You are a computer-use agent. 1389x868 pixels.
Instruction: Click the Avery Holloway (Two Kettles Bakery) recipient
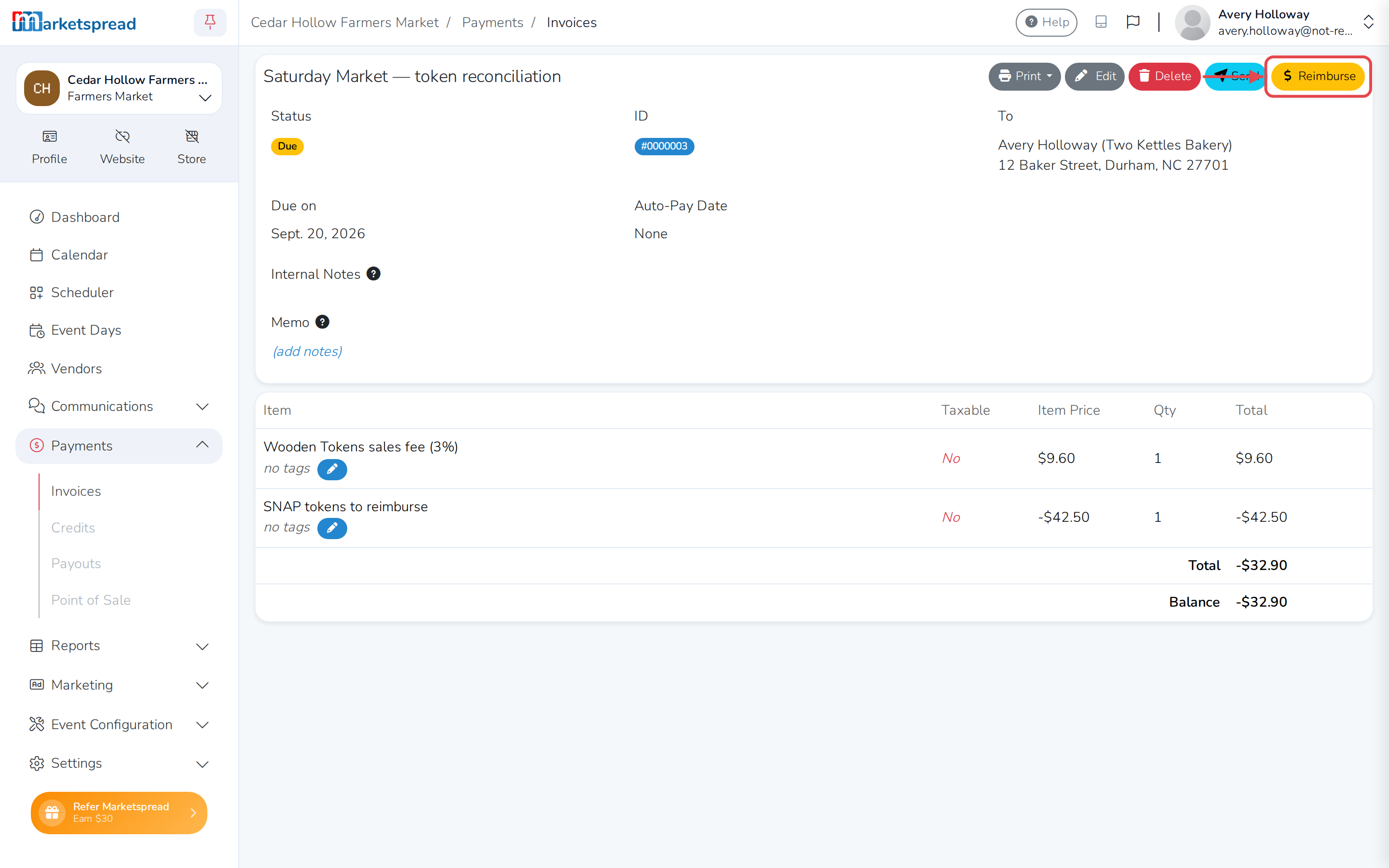coord(1115,145)
